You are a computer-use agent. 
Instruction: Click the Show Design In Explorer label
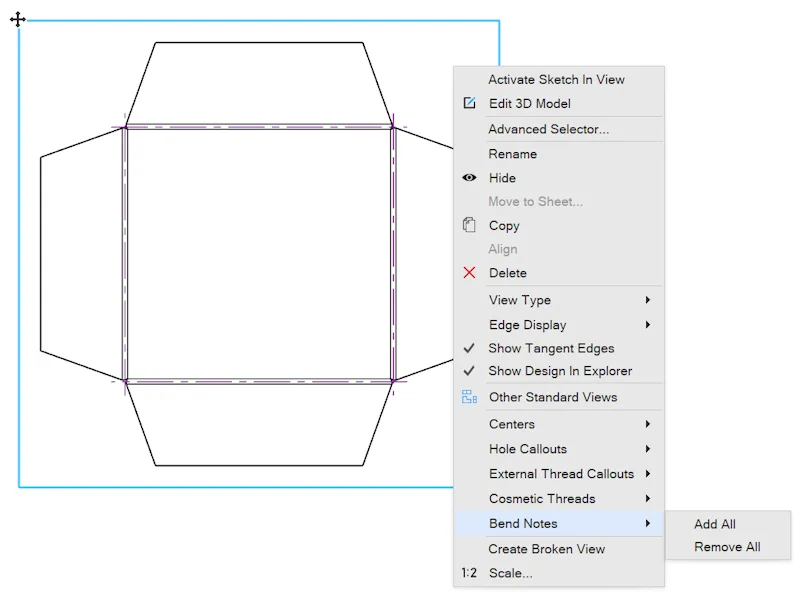tap(560, 371)
